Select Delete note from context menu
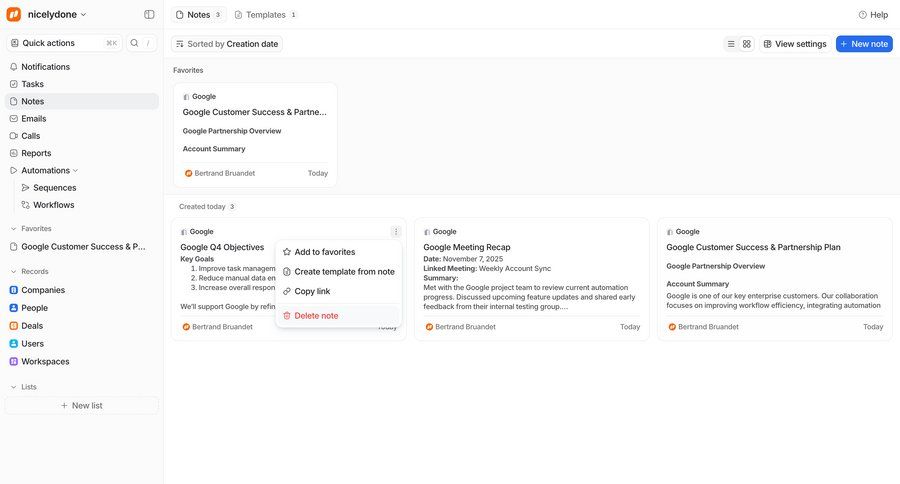The image size is (900, 484). [x=316, y=316]
